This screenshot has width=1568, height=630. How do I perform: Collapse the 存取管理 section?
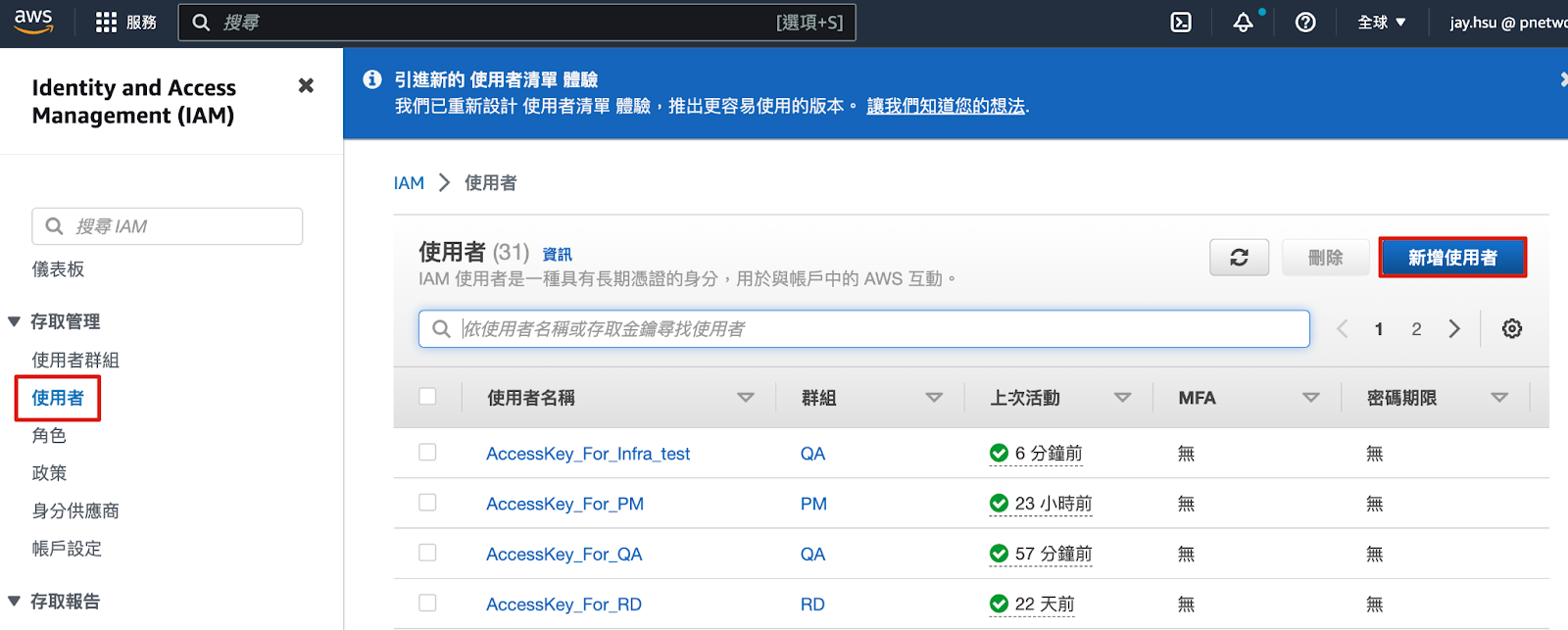[x=15, y=321]
